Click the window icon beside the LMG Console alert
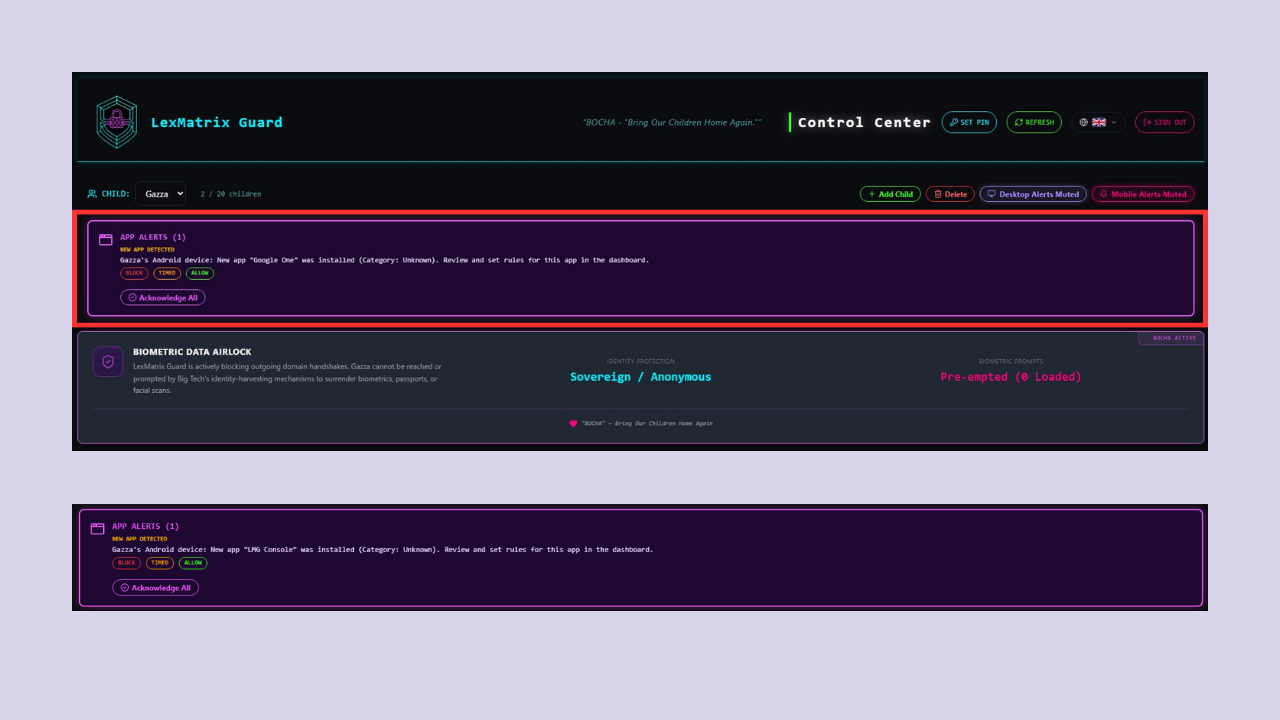Viewport: 1280px width, 720px height. click(x=98, y=529)
